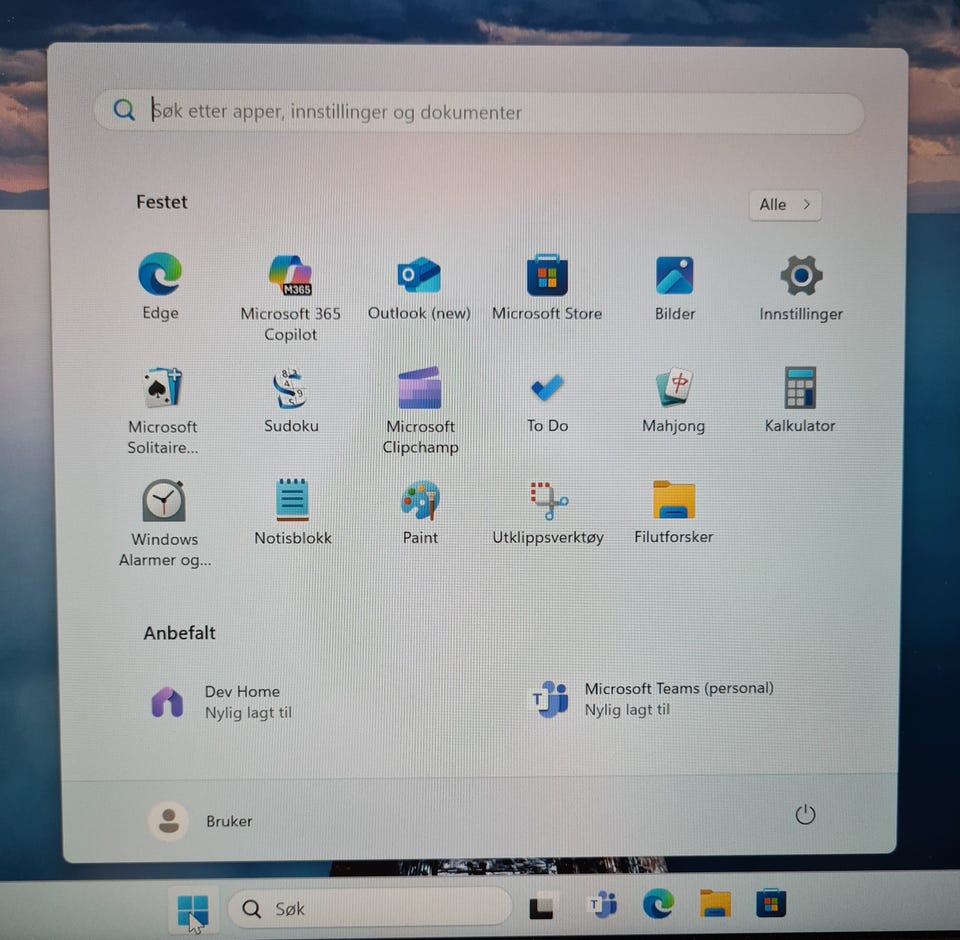Screen dimensions: 960x940
Task: Click the Bruker user name label
Action: pos(229,821)
